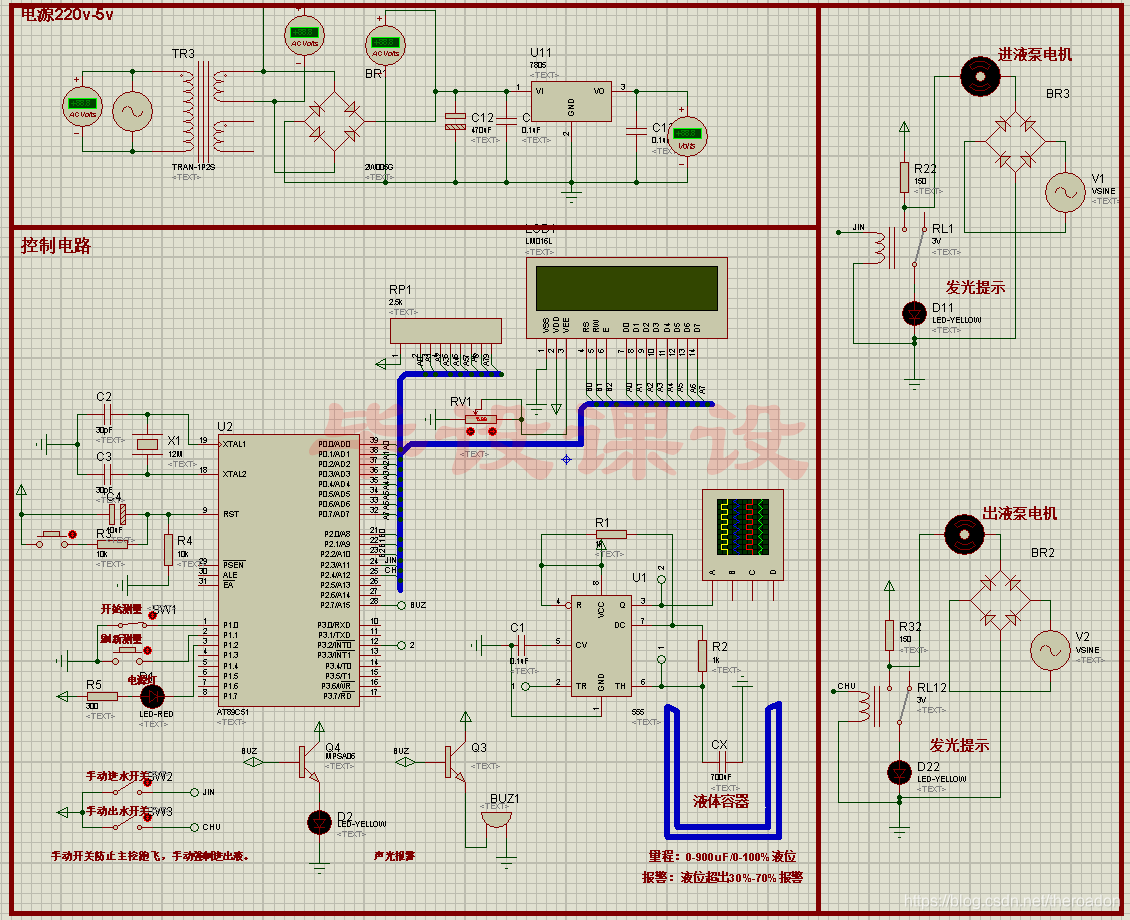1130x920 pixels.
Task: Click the DC voltmeter at the 7805 output
Action: tap(687, 137)
